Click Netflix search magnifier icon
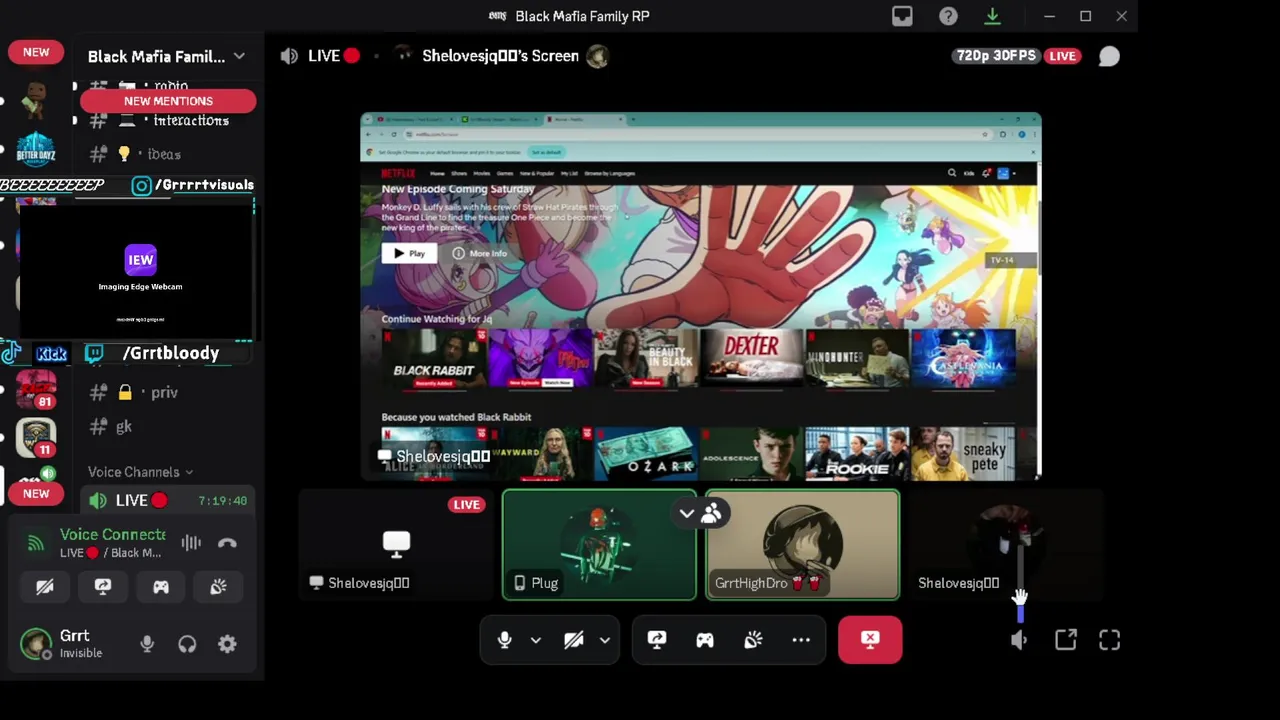Screen dimensions: 1280x720 952,173
